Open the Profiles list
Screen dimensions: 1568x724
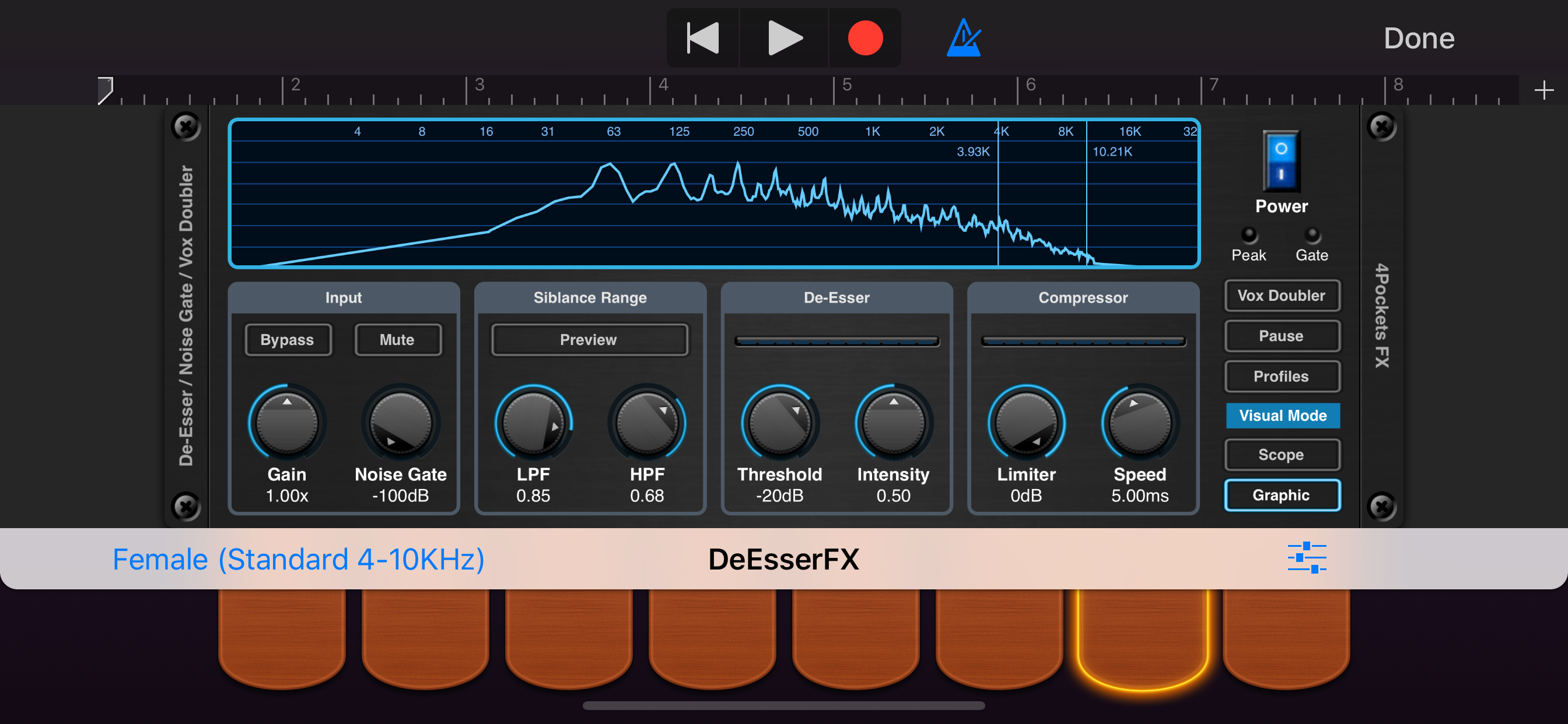coord(1282,376)
